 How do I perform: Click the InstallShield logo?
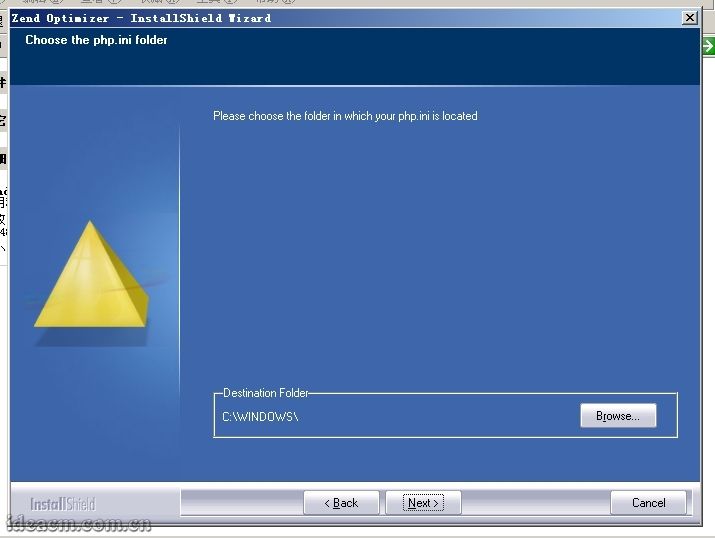[63, 504]
